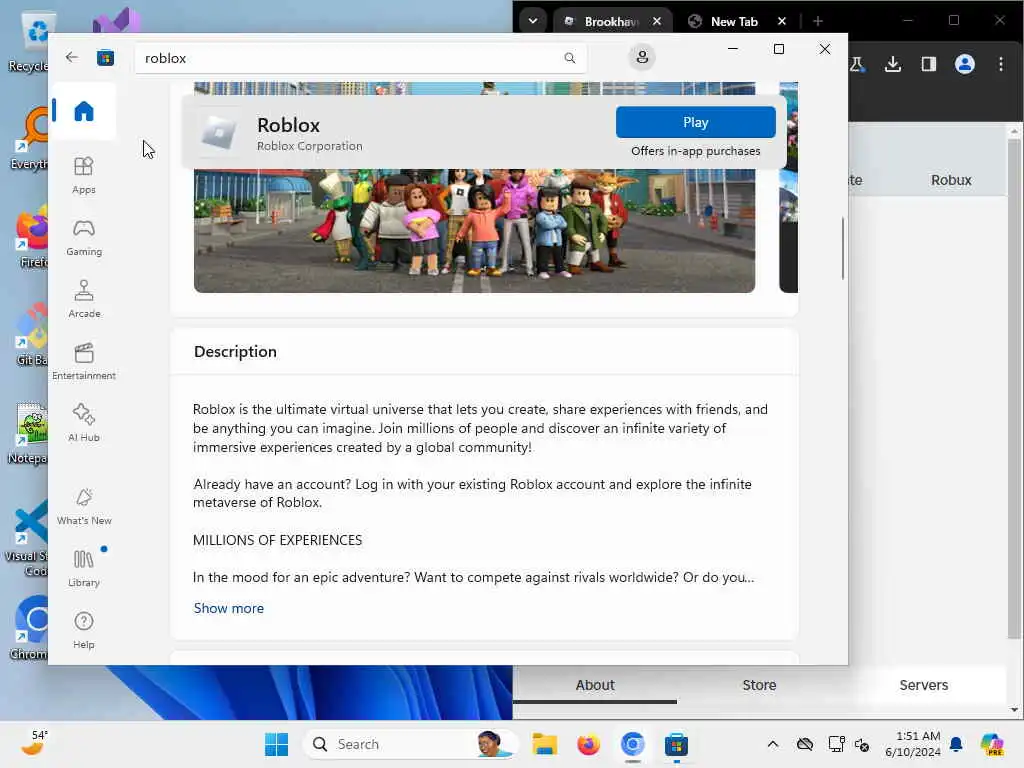
Task: Click the roblox search box
Action: [360, 58]
